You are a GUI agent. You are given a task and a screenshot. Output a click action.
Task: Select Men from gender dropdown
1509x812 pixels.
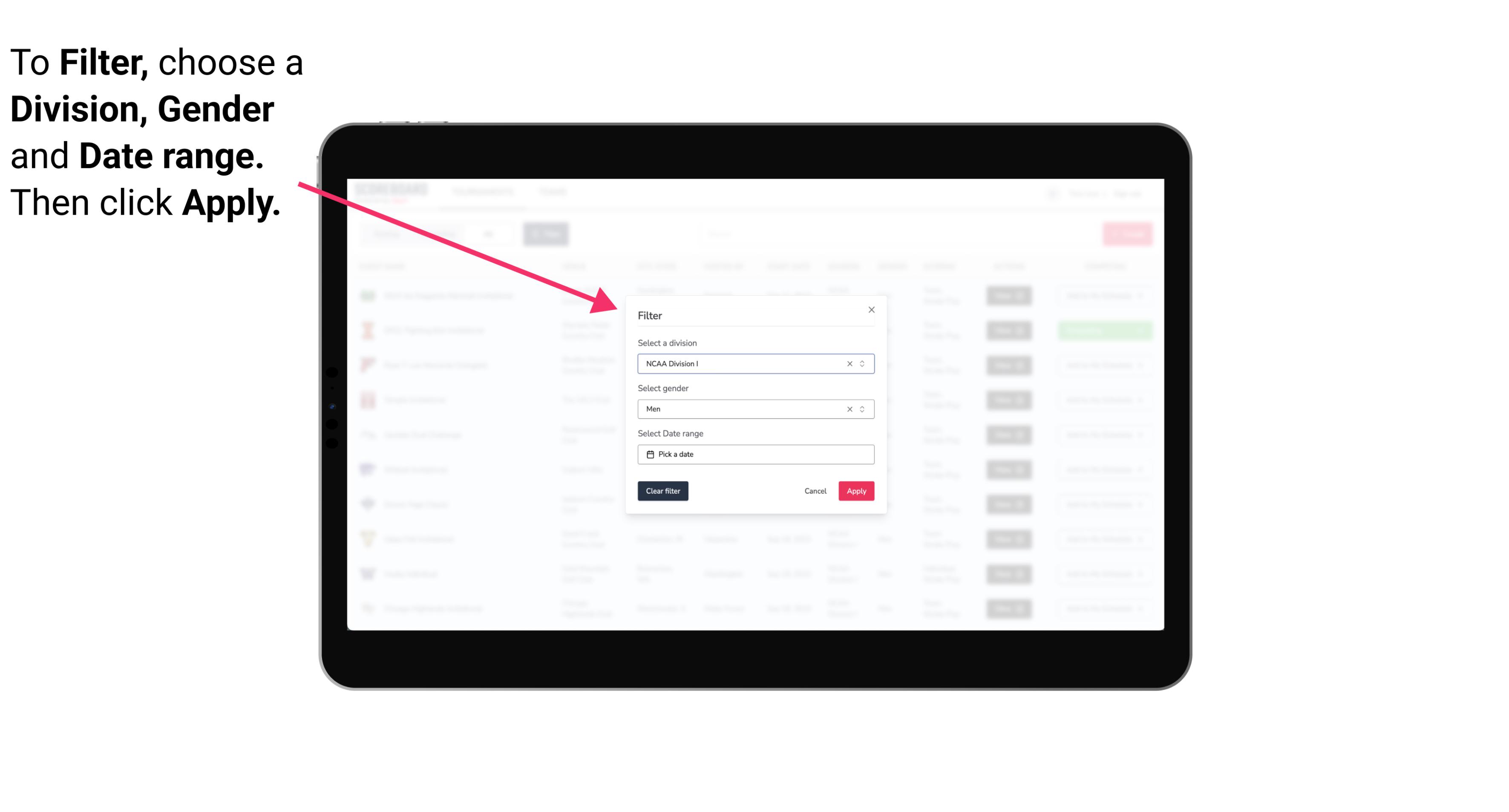coord(755,409)
